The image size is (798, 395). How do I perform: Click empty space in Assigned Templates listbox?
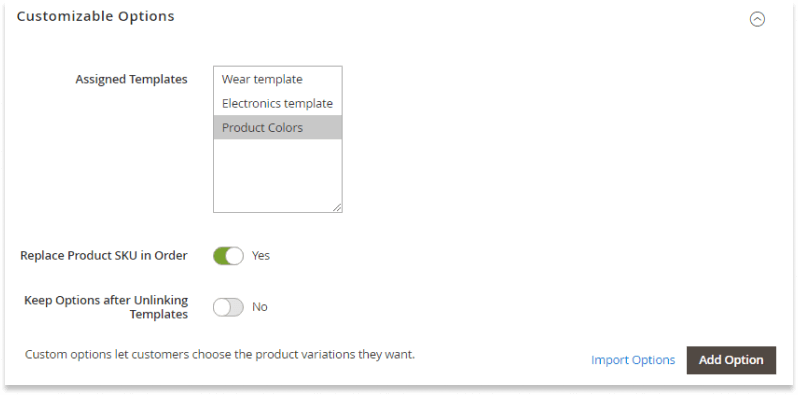pos(277,173)
